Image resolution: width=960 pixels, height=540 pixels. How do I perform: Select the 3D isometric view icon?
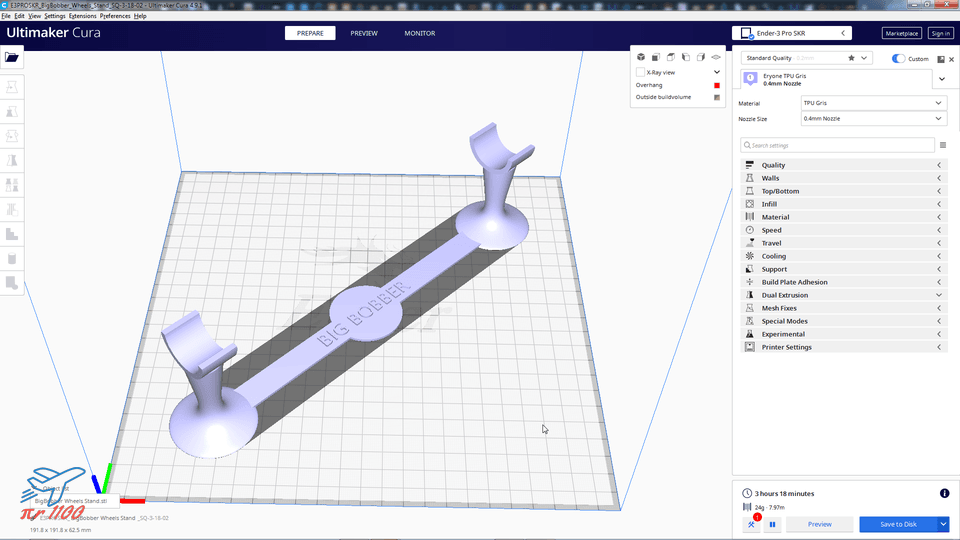tap(640, 57)
